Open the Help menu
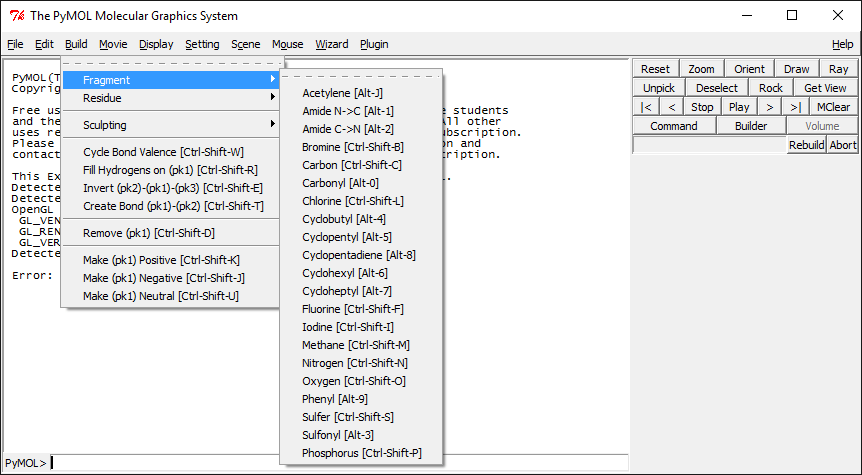Screen dimensions: 862x475 click(842, 45)
